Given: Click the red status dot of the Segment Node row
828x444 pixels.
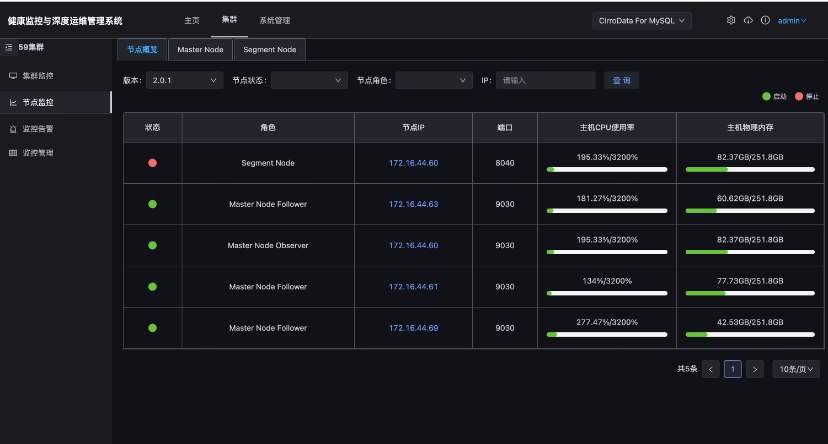Looking at the screenshot, I should 152,163.
